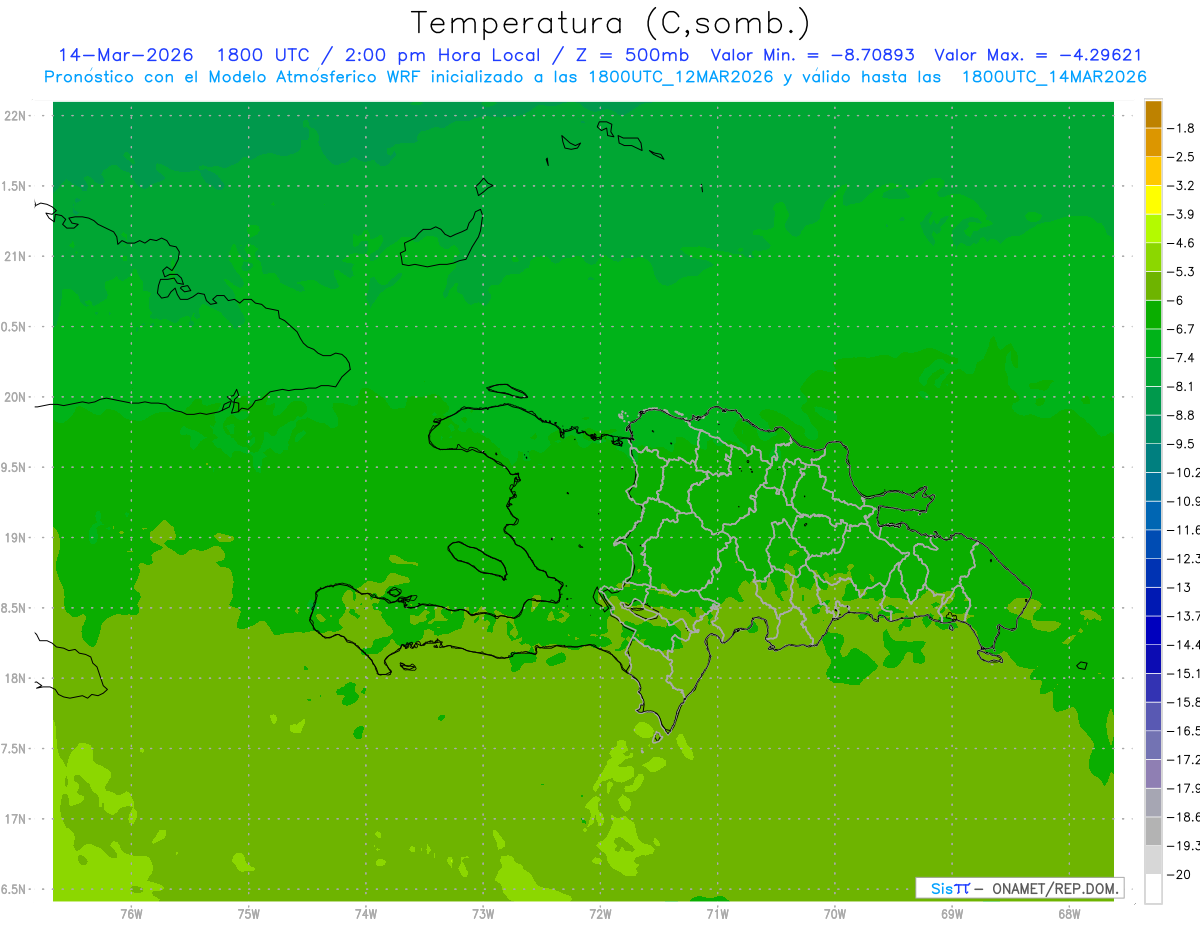Screen dimensions: 1200x927
Task: Click the '-6' color bar label
Action: (1176, 300)
